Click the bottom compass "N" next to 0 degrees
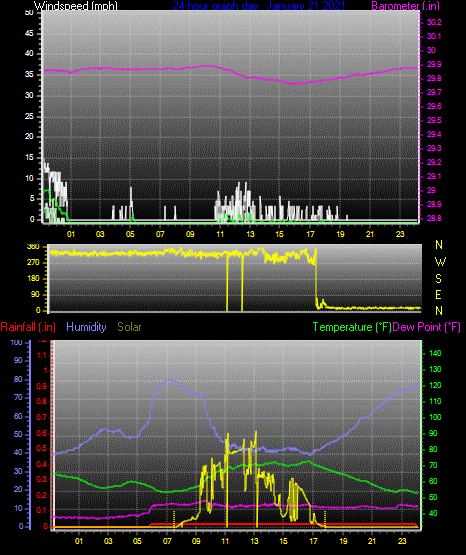Viewport: 466px width, 555px height. (x=439, y=310)
